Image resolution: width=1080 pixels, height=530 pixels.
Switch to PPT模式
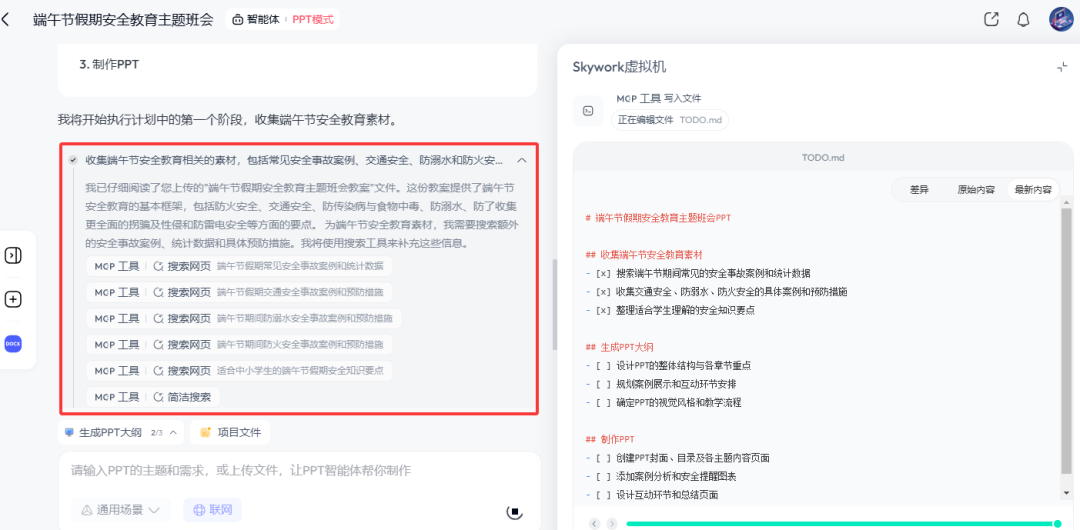(313, 19)
